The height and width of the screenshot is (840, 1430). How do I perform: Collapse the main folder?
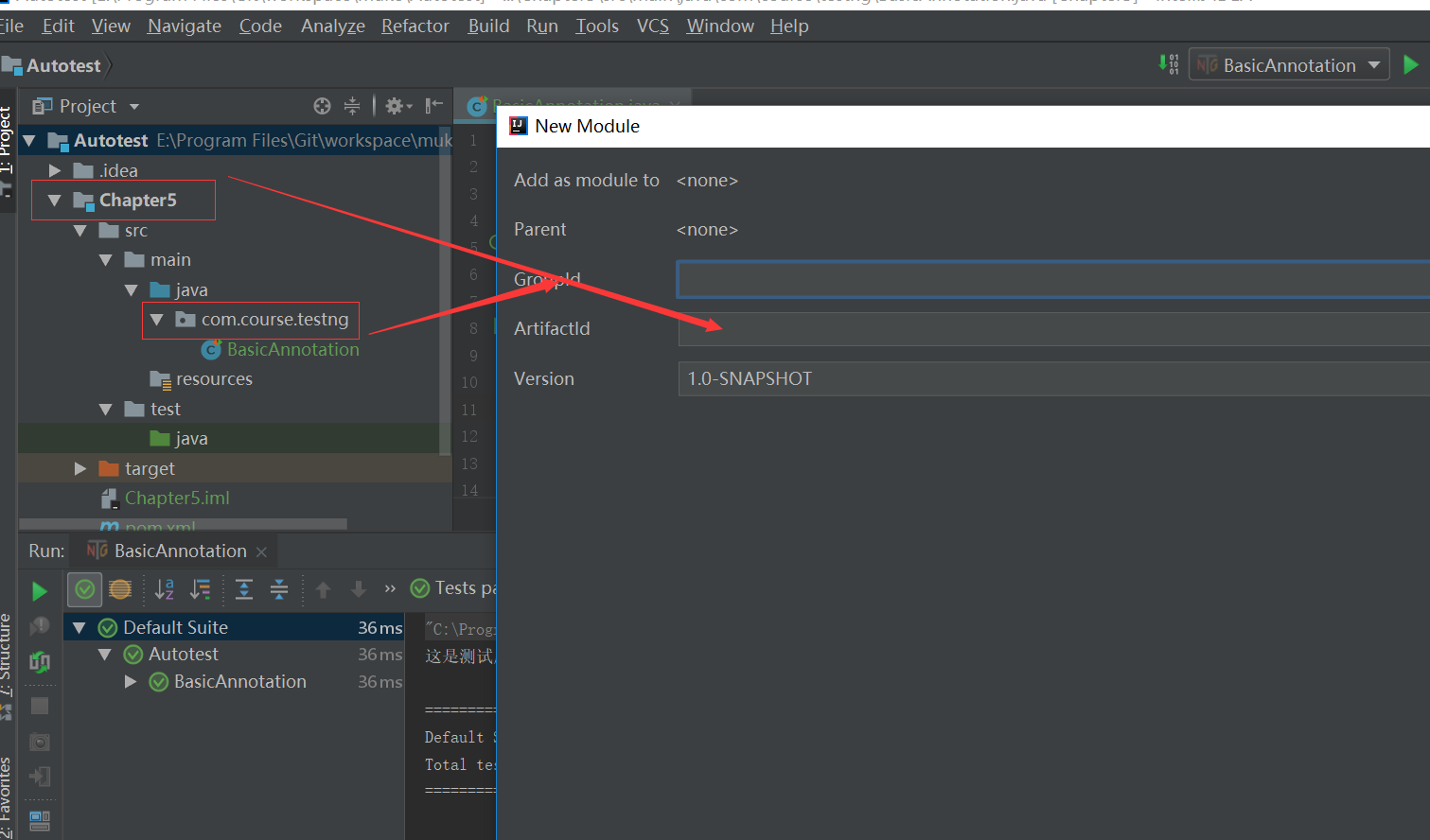click(x=106, y=260)
